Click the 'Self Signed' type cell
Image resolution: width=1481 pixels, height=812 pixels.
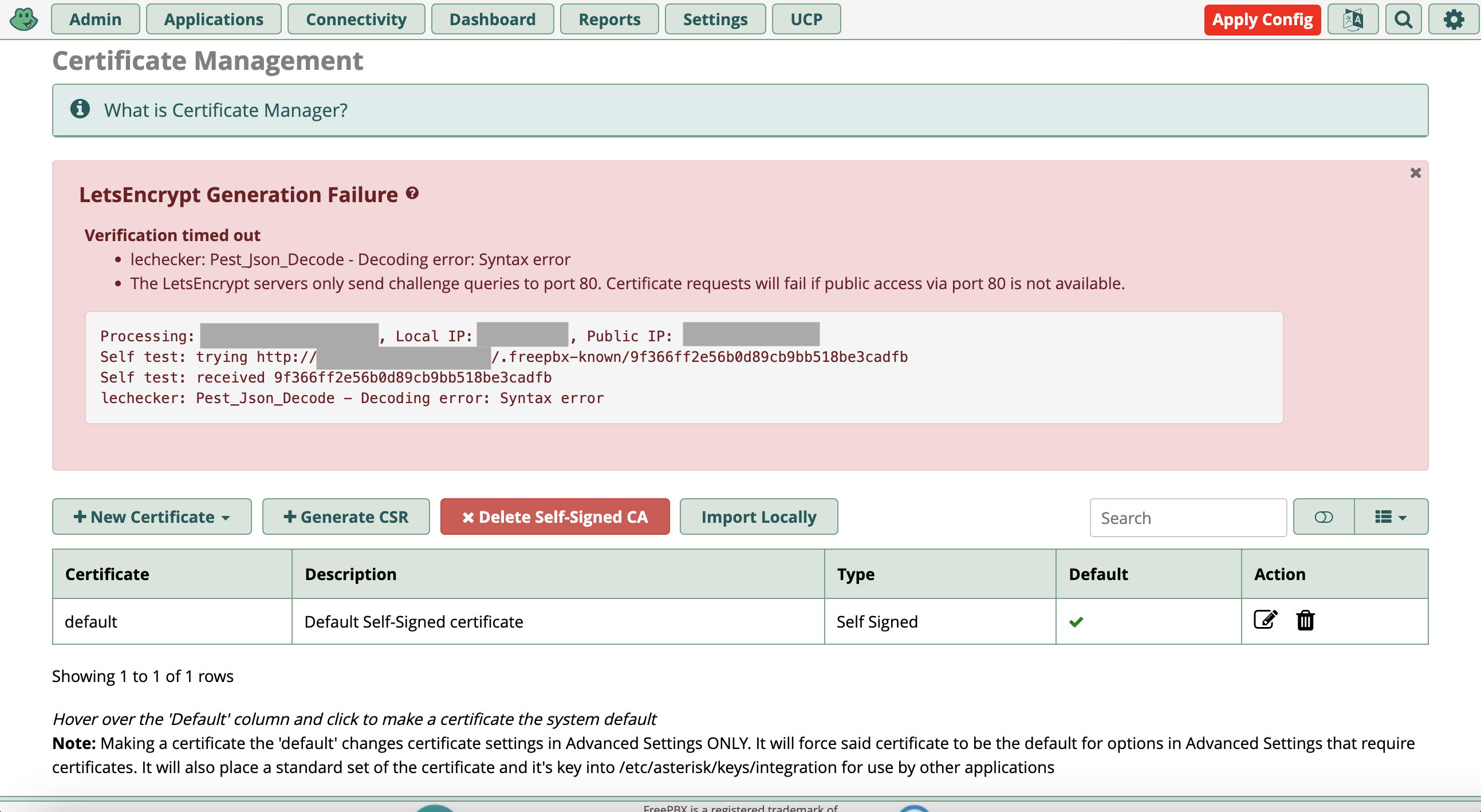940,621
